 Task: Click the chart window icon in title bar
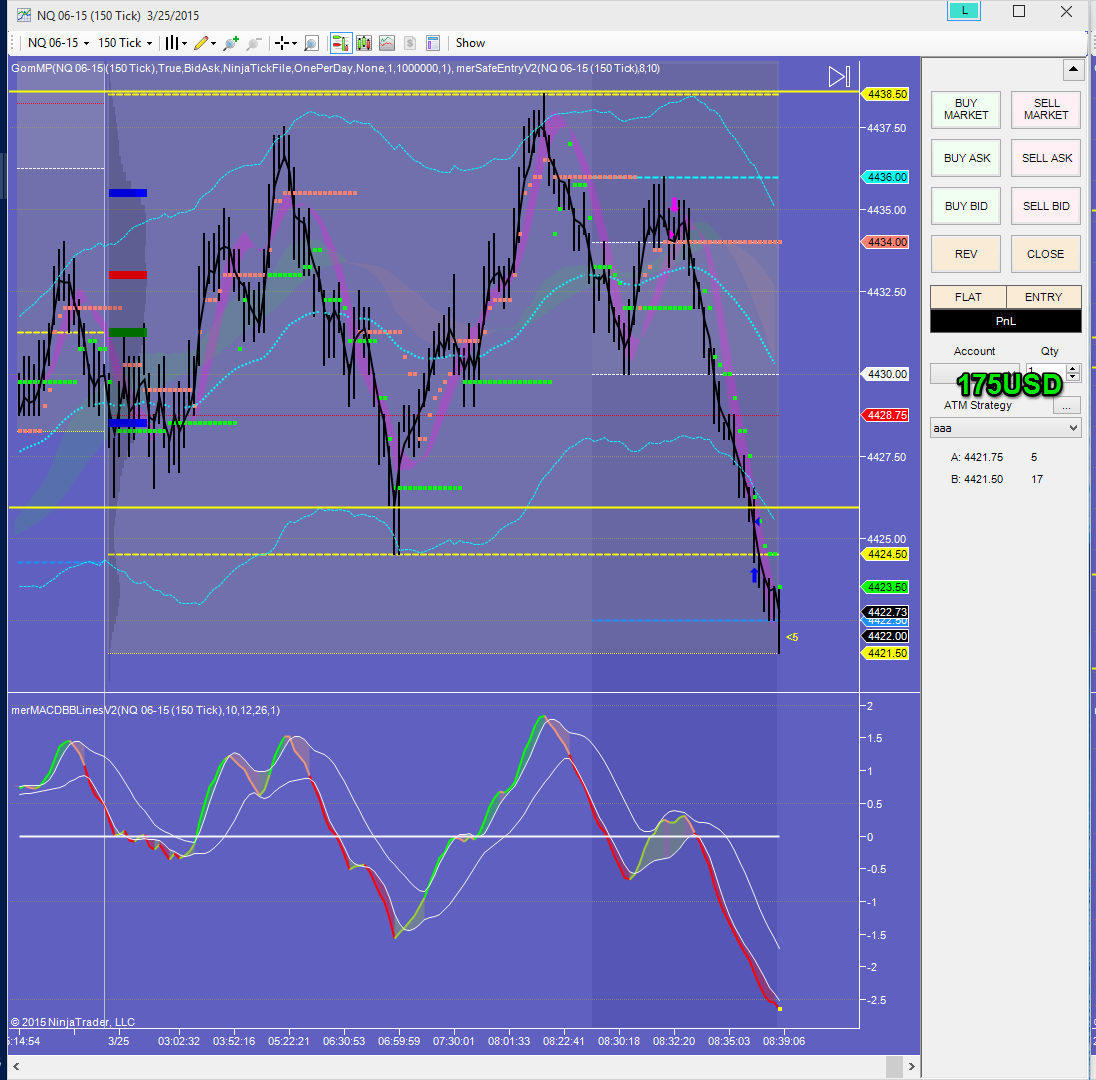point(23,15)
